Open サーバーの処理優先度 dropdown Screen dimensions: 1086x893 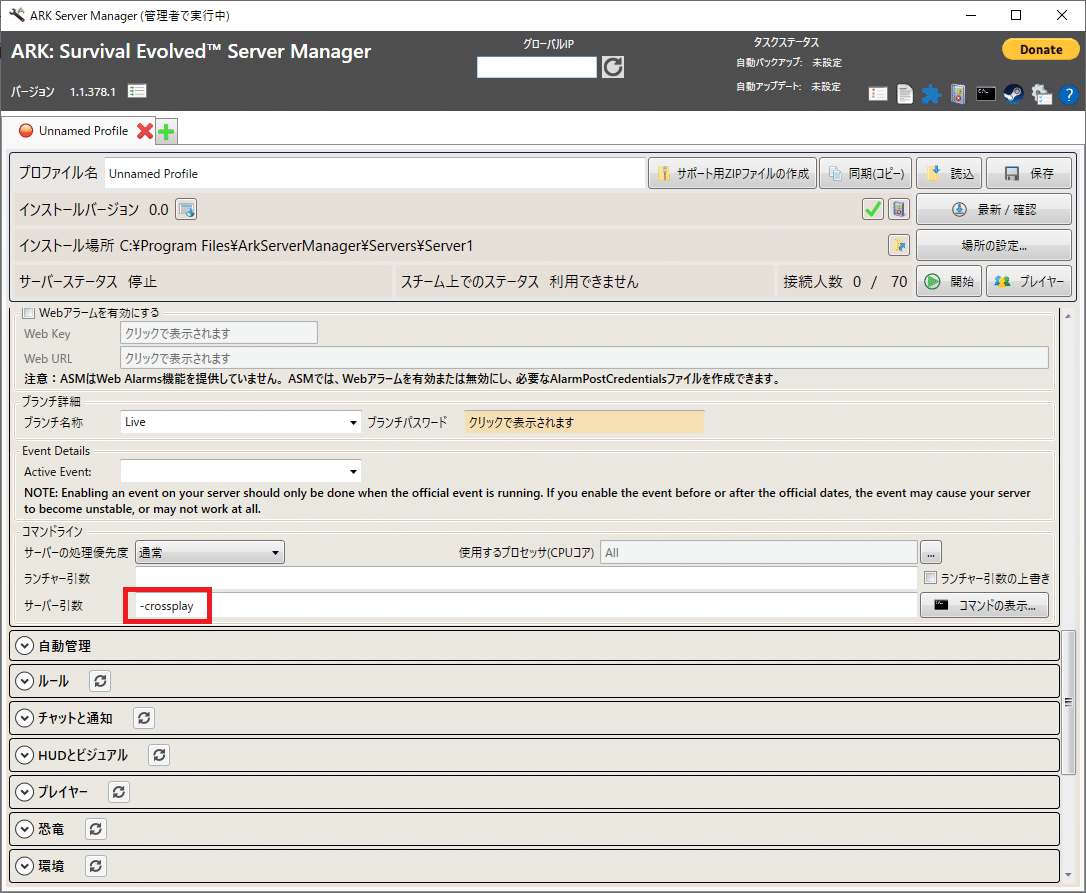[210, 552]
